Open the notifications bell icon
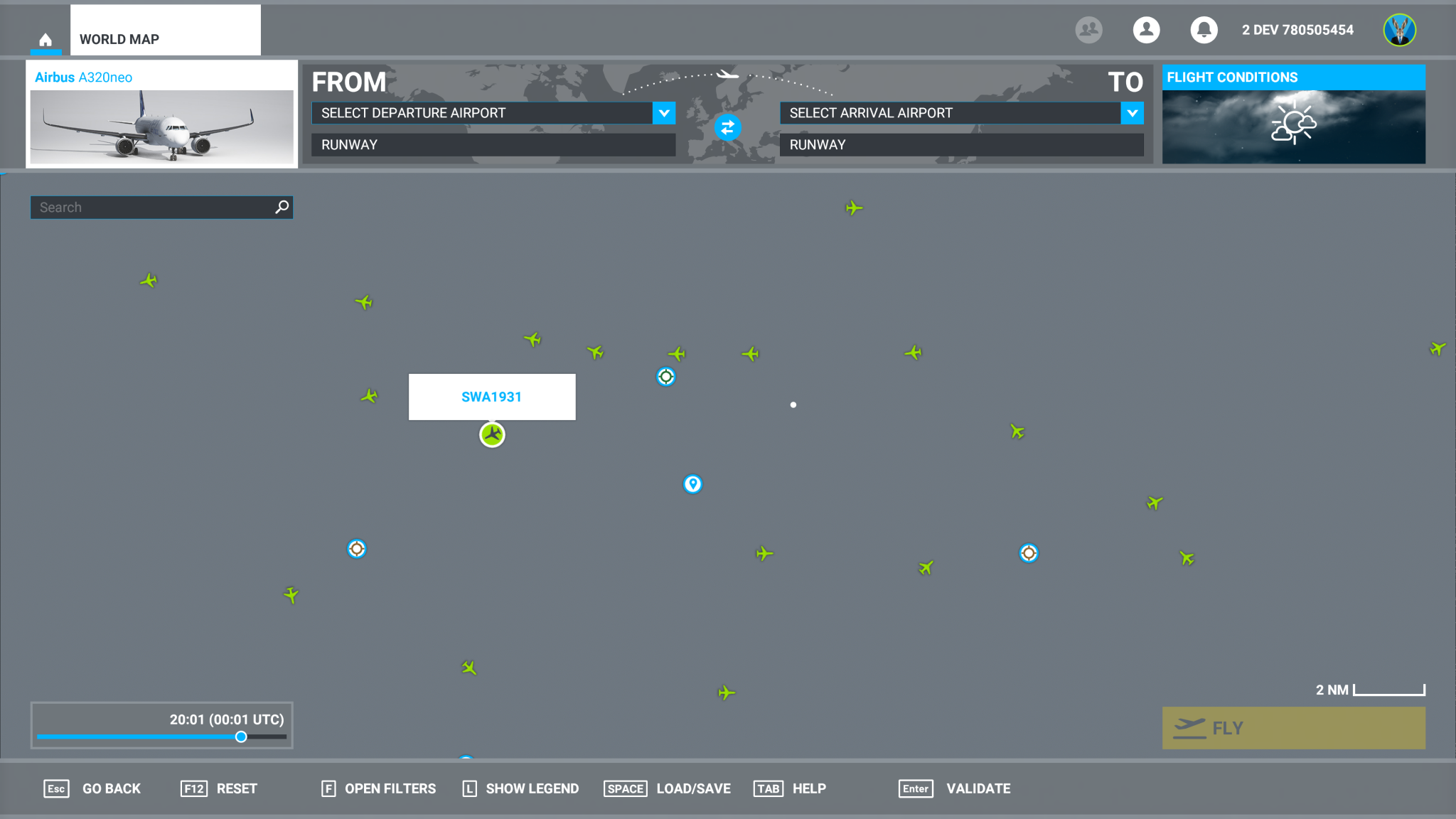 tap(1204, 30)
